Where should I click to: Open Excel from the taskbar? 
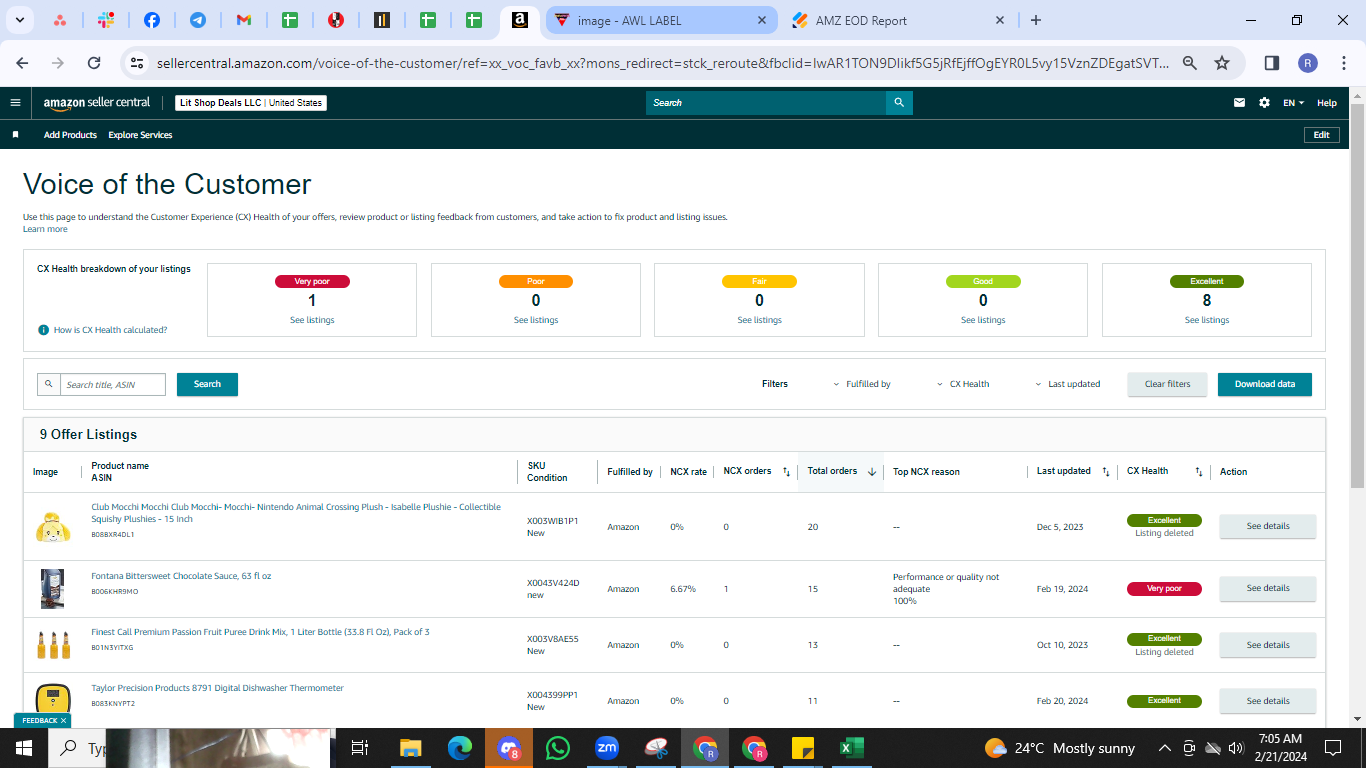851,748
